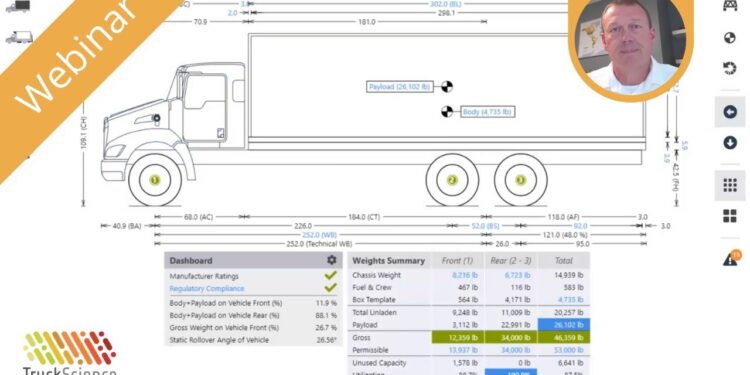
Task: Click the Manufacturer Ratings green checkmark
Action: 330,276
